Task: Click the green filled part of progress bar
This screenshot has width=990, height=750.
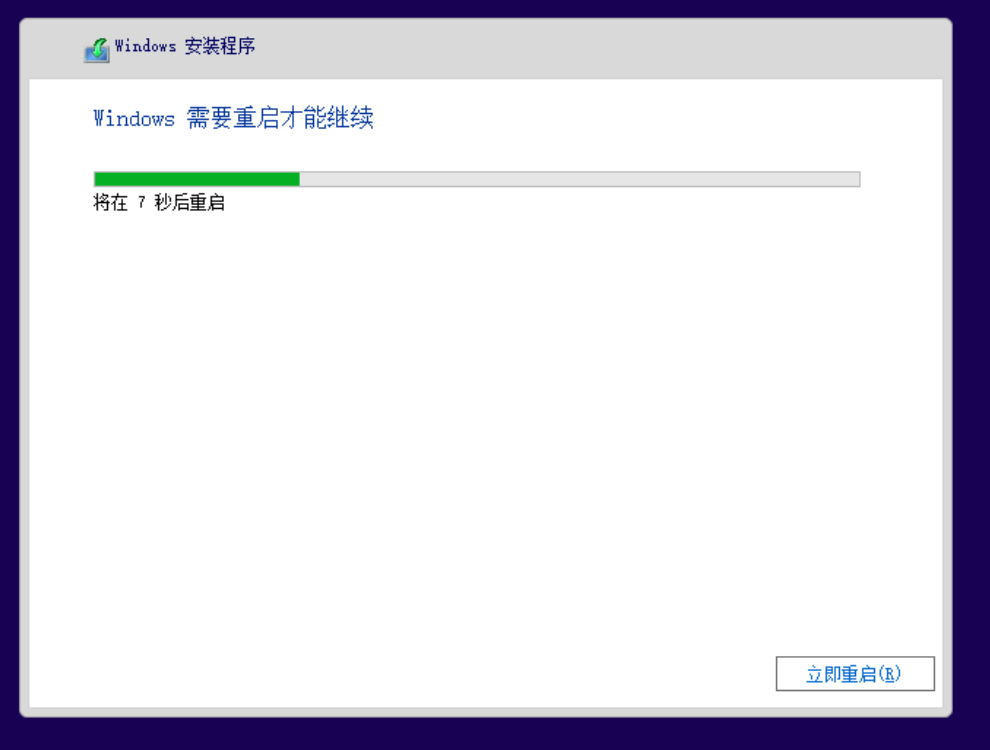Action: (x=197, y=179)
